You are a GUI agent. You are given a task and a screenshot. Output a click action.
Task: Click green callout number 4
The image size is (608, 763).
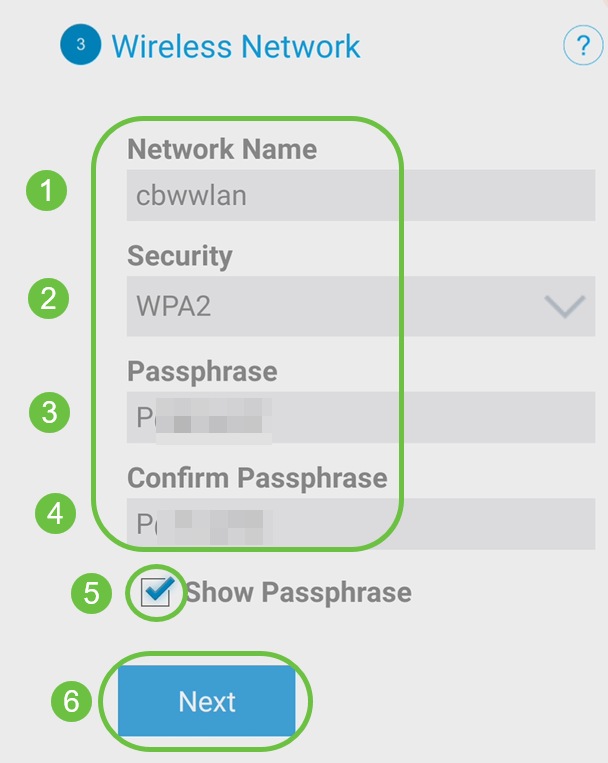(x=55, y=514)
